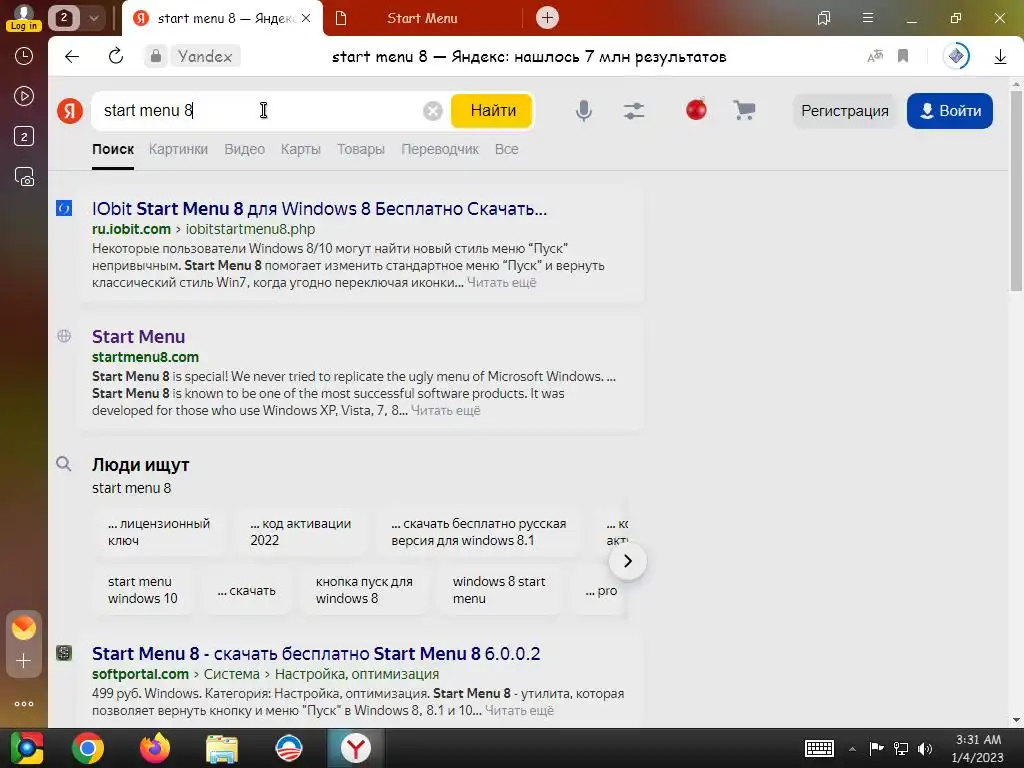Expand Читать ещё under IObit result

[x=502, y=283]
